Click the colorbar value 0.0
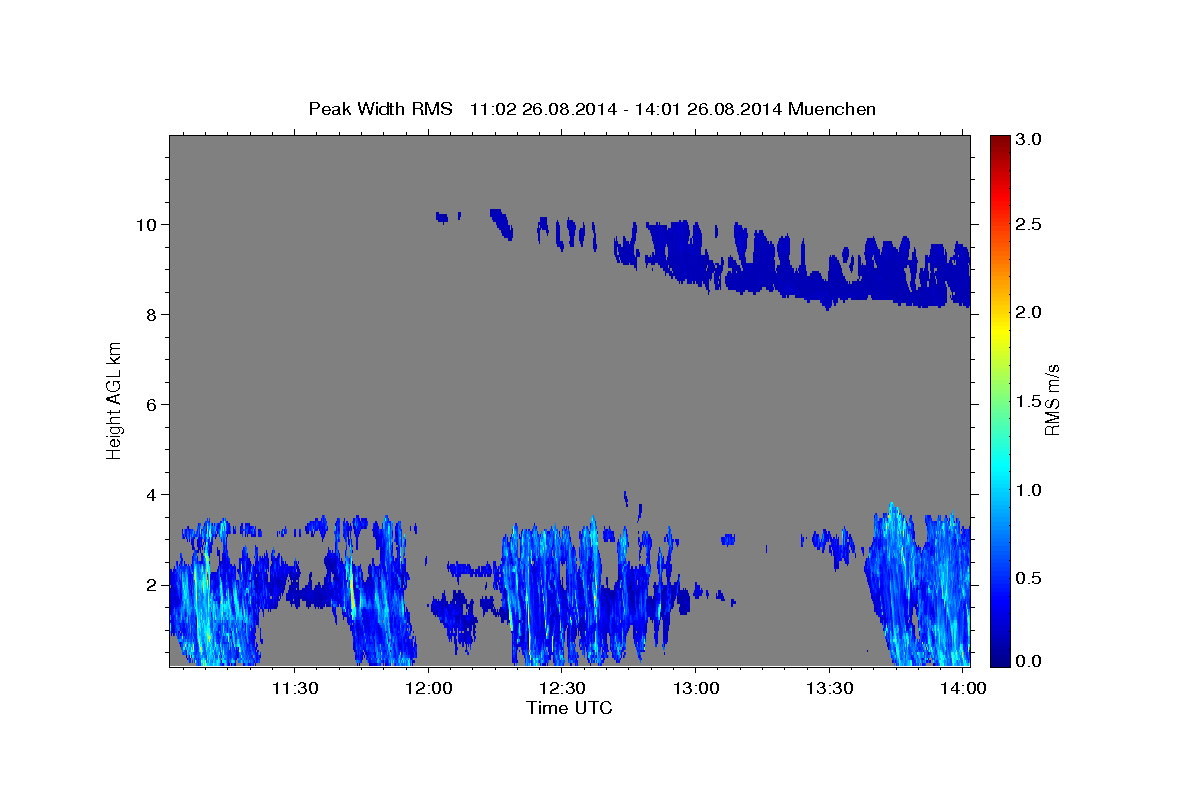 [1031, 661]
